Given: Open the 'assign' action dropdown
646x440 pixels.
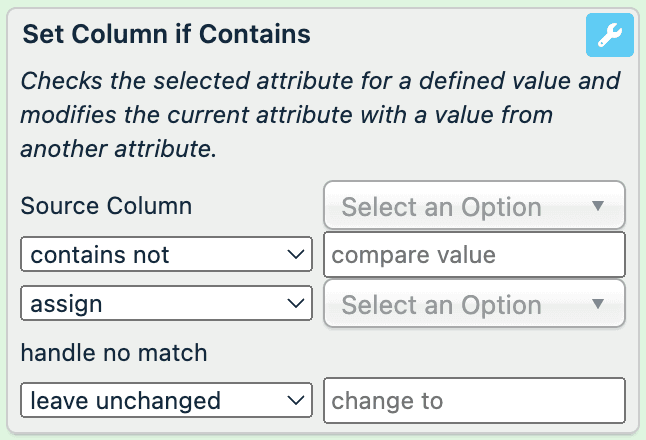Looking at the screenshot, I should click(x=165, y=303).
